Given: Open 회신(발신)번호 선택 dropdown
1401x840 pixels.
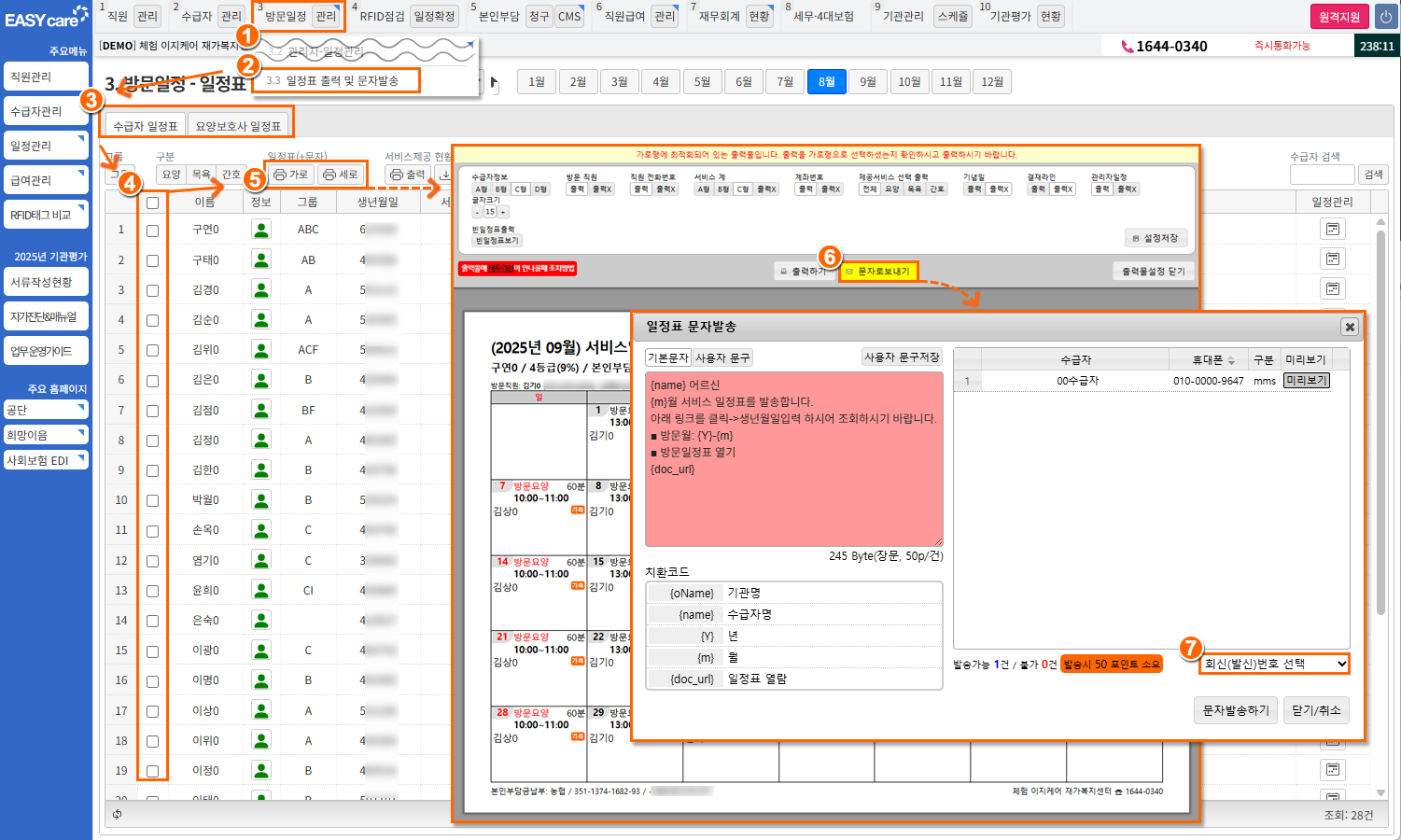Looking at the screenshot, I should click(1275, 664).
